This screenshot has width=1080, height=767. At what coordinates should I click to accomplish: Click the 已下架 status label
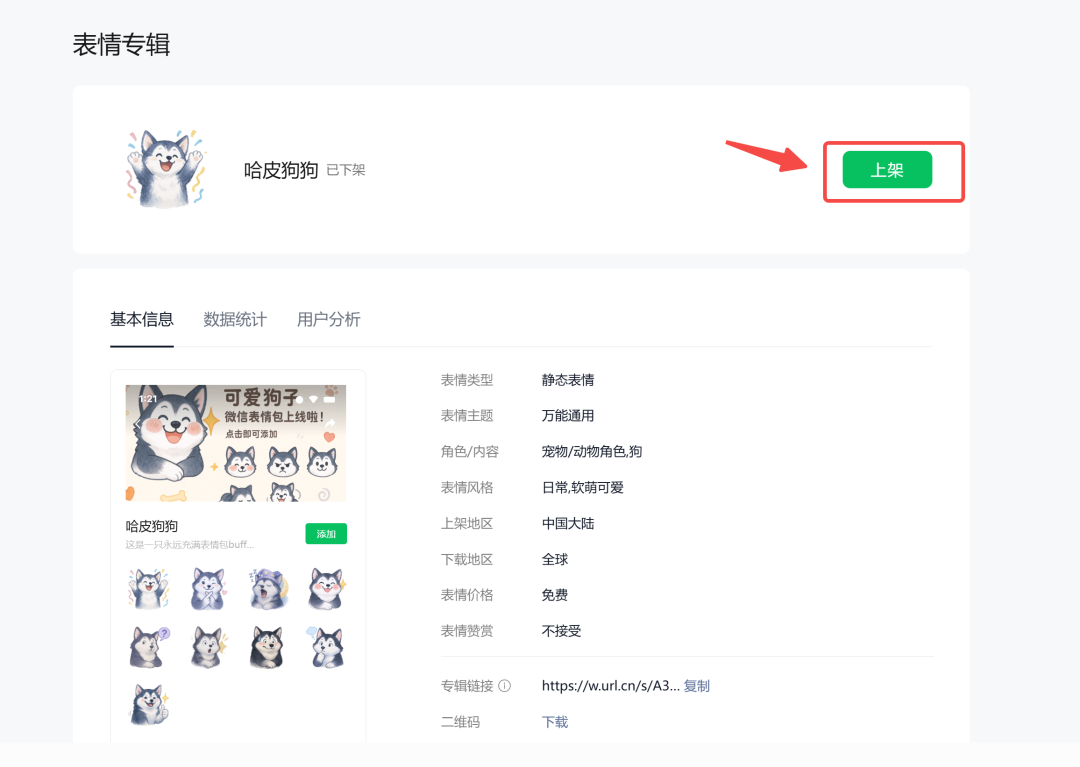point(346,170)
